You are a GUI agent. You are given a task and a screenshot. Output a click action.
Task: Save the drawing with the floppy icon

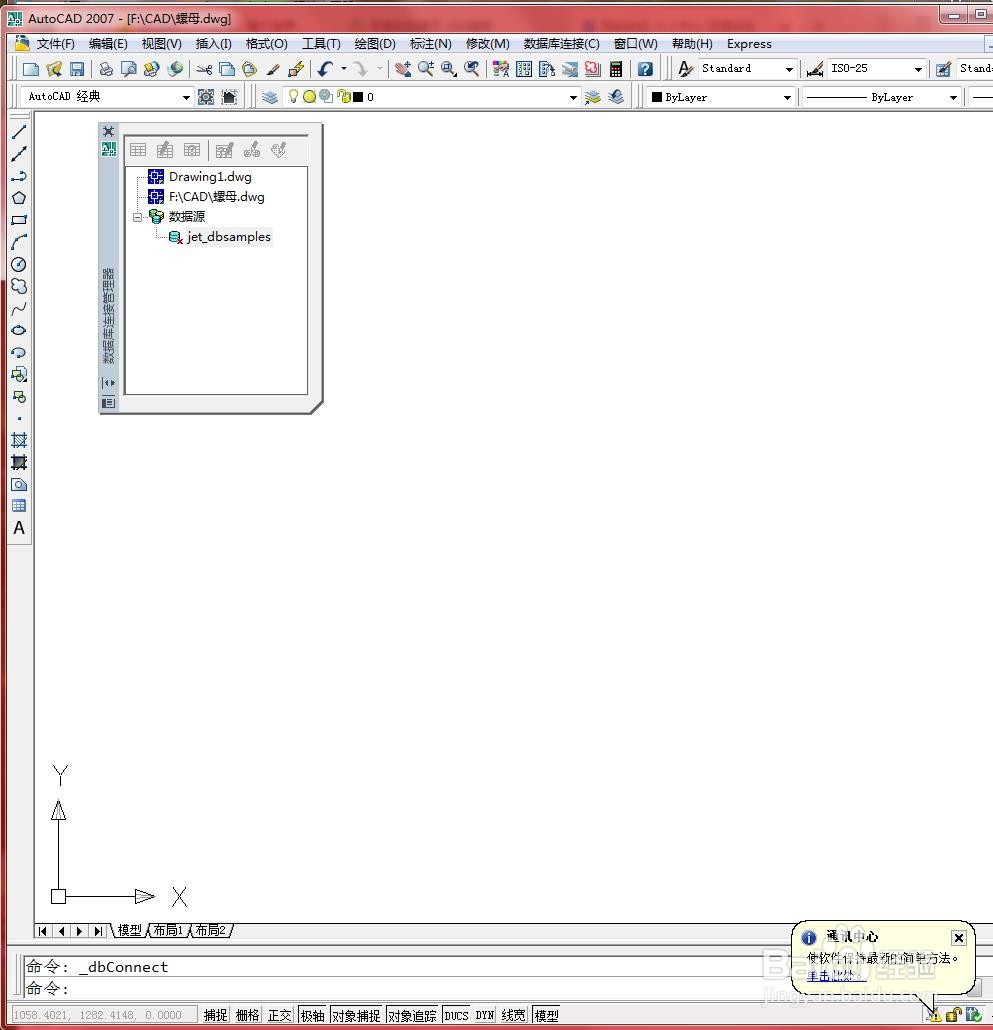click(77, 69)
